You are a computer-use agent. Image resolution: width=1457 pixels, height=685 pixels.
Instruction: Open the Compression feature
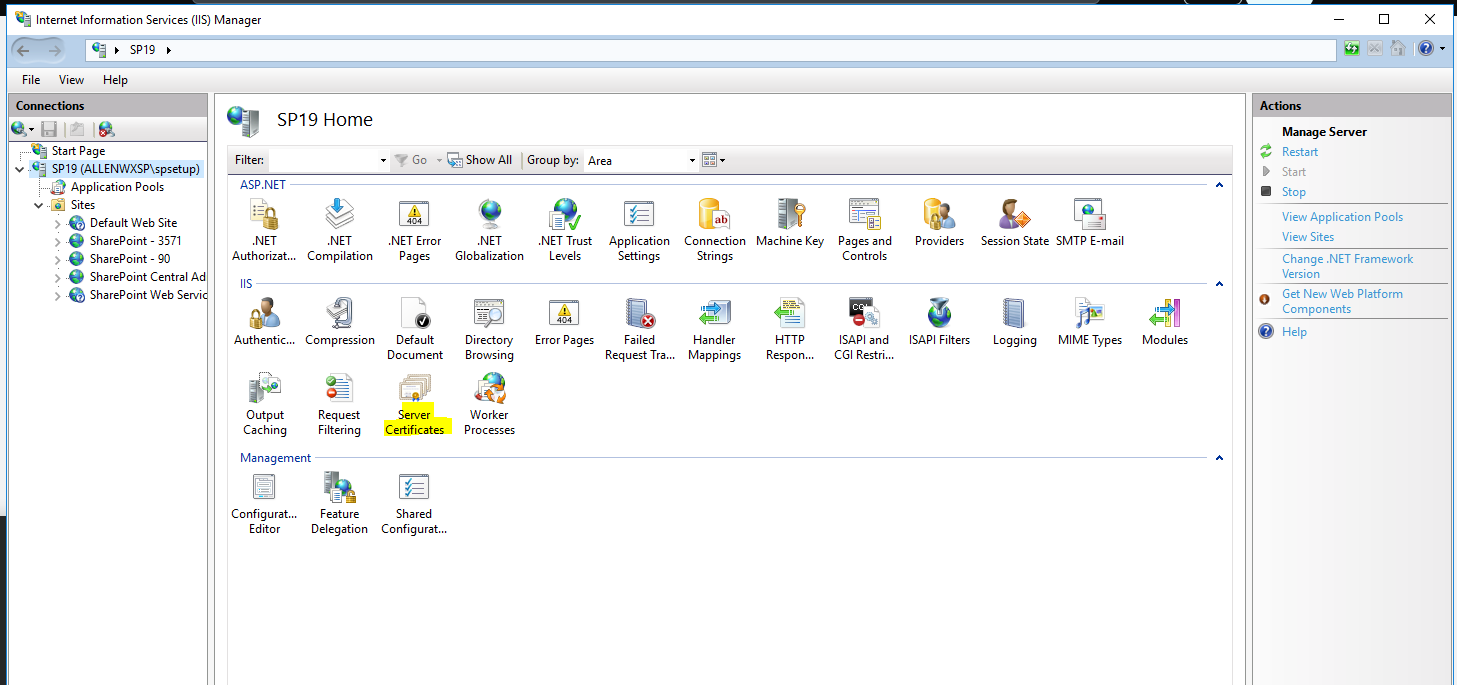pyautogui.click(x=340, y=322)
